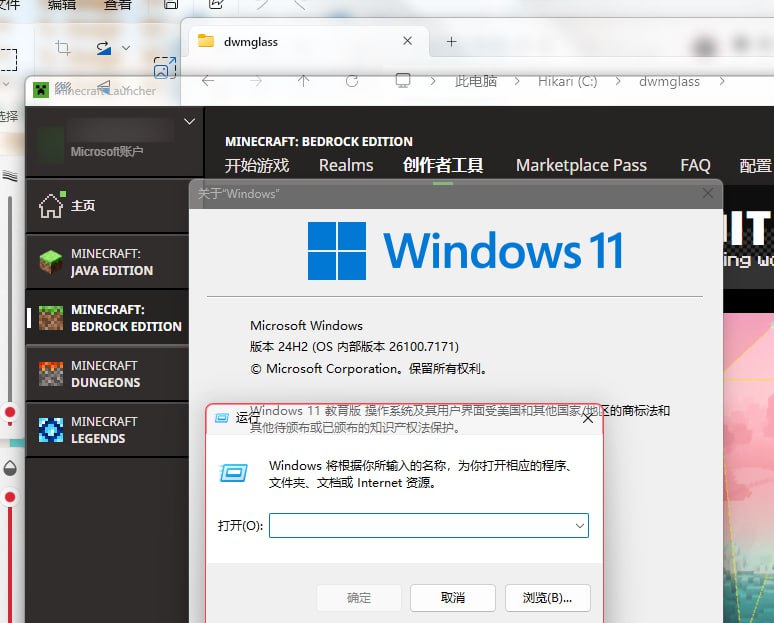Click the Minecraft Launcher creeper icon
The height and width of the screenshot is (623, 774).
tap(41, 90)
